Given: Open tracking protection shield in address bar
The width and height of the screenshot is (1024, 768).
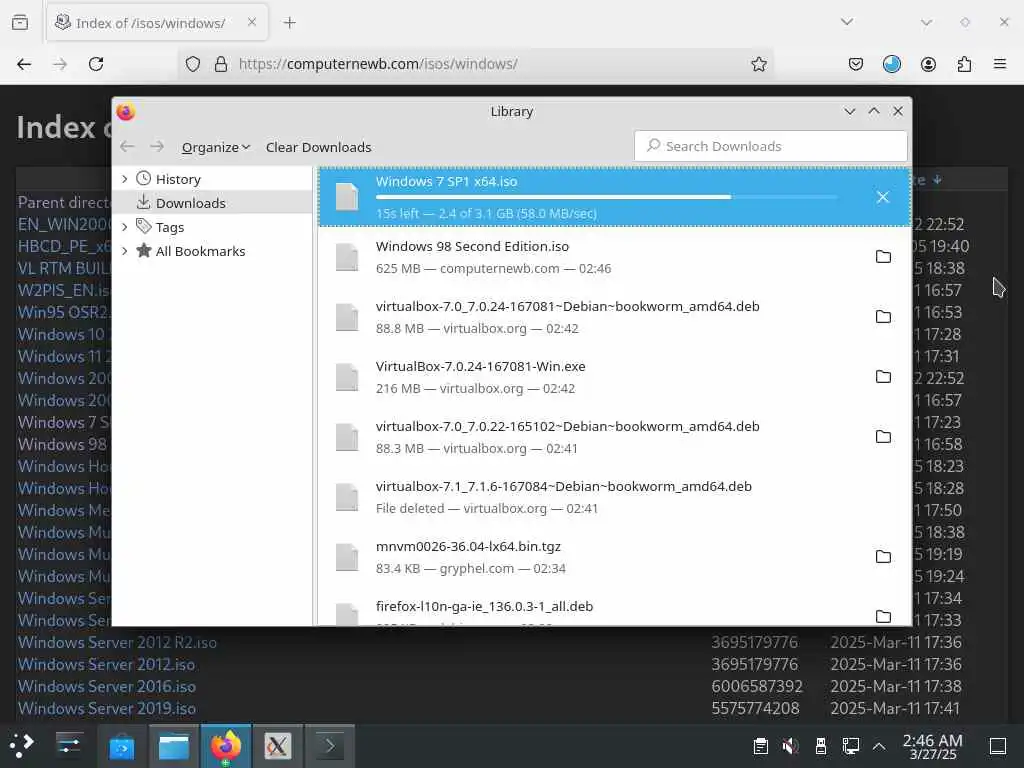Looking at the screenshot, I should click(193, 64).
